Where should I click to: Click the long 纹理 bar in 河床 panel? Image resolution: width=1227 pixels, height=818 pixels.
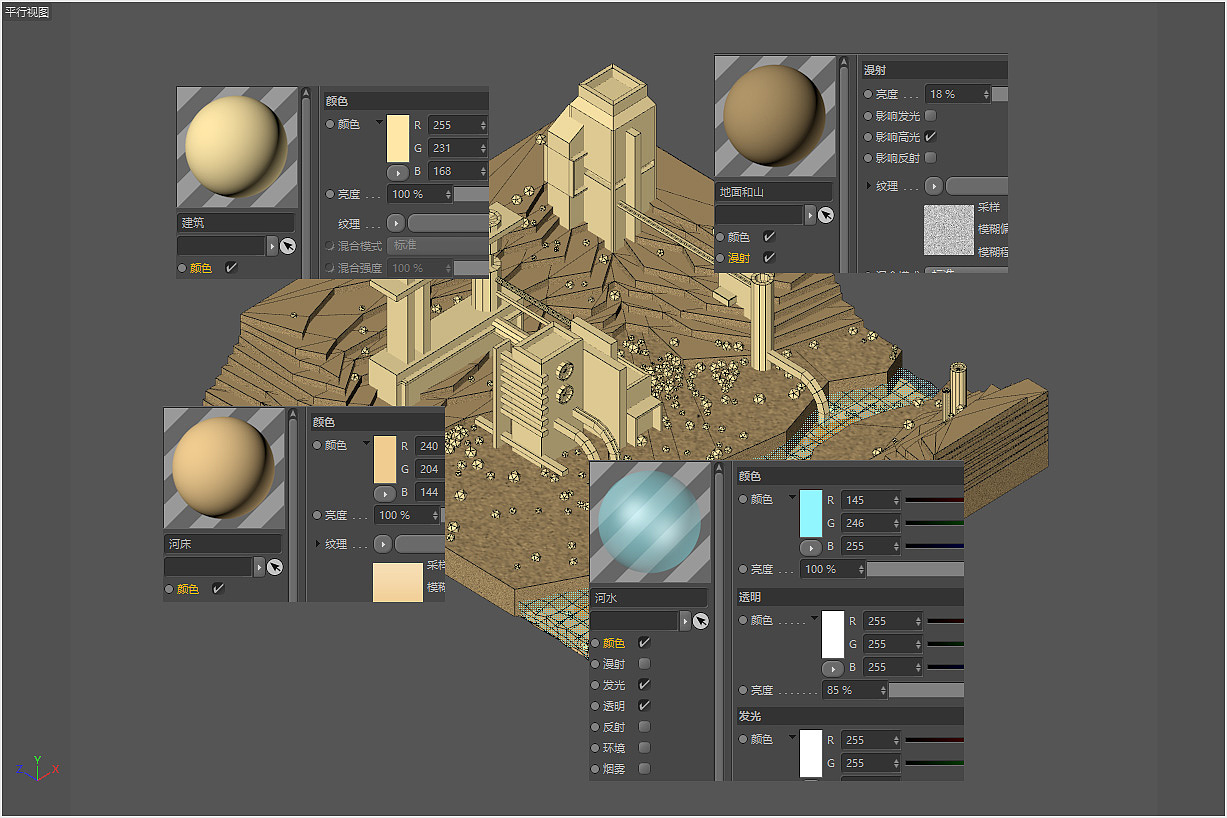coord(420,544)
